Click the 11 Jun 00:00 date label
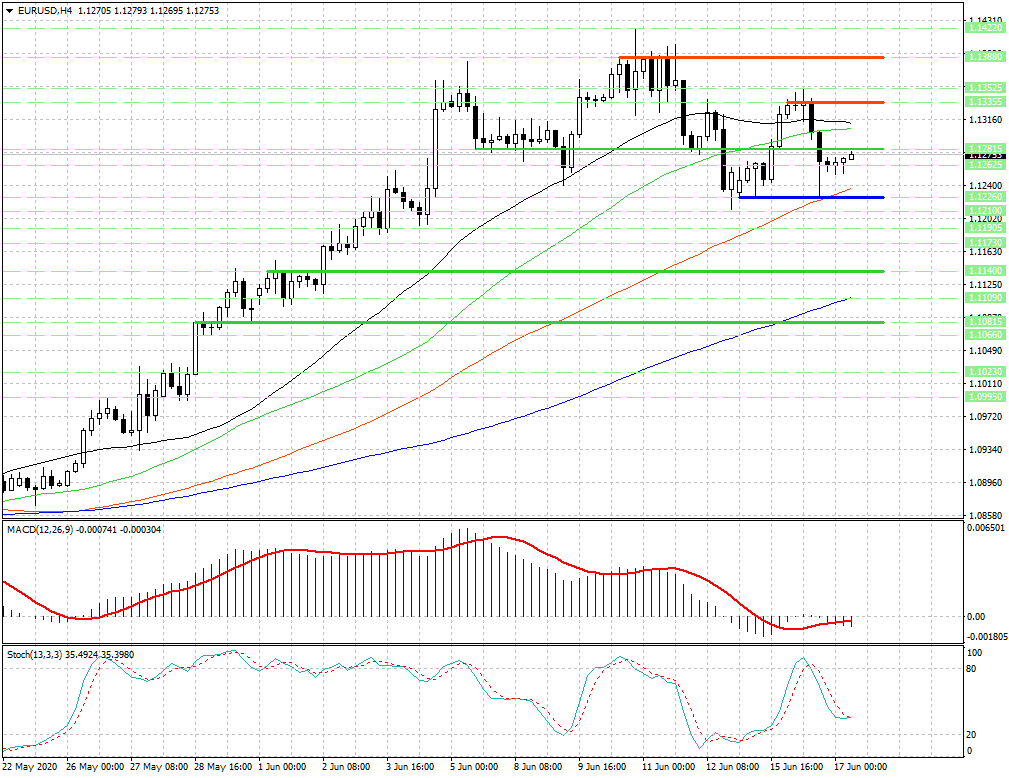 point(669,766)
